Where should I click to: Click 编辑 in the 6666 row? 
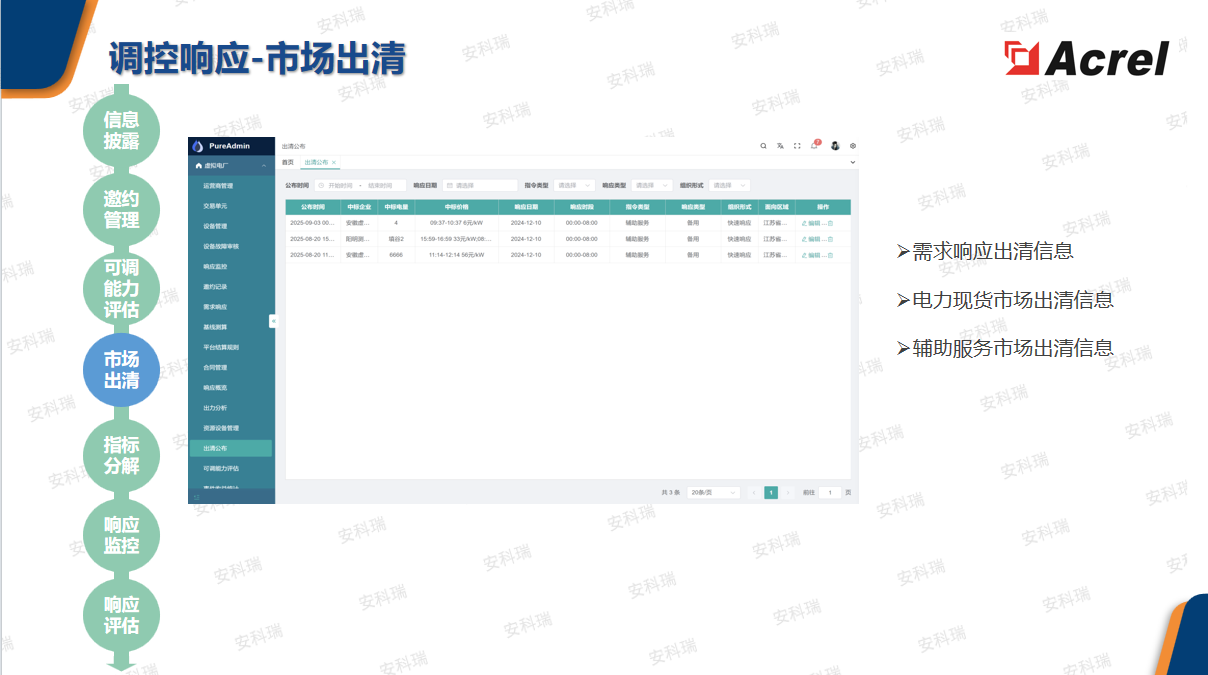811,255
